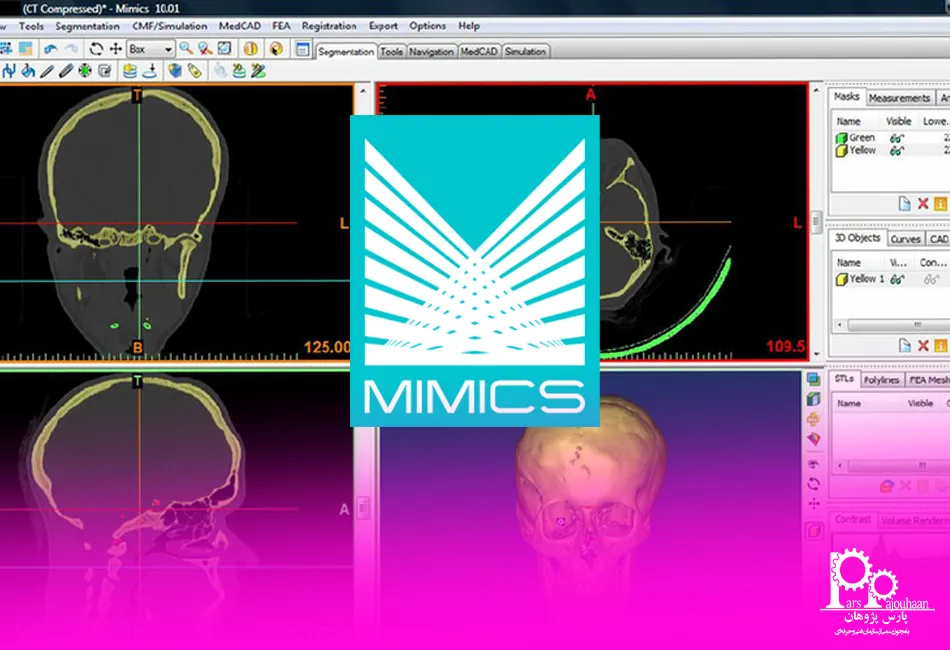Switch to the Measurements tab
950x650 pixels.
coord(899,98)
